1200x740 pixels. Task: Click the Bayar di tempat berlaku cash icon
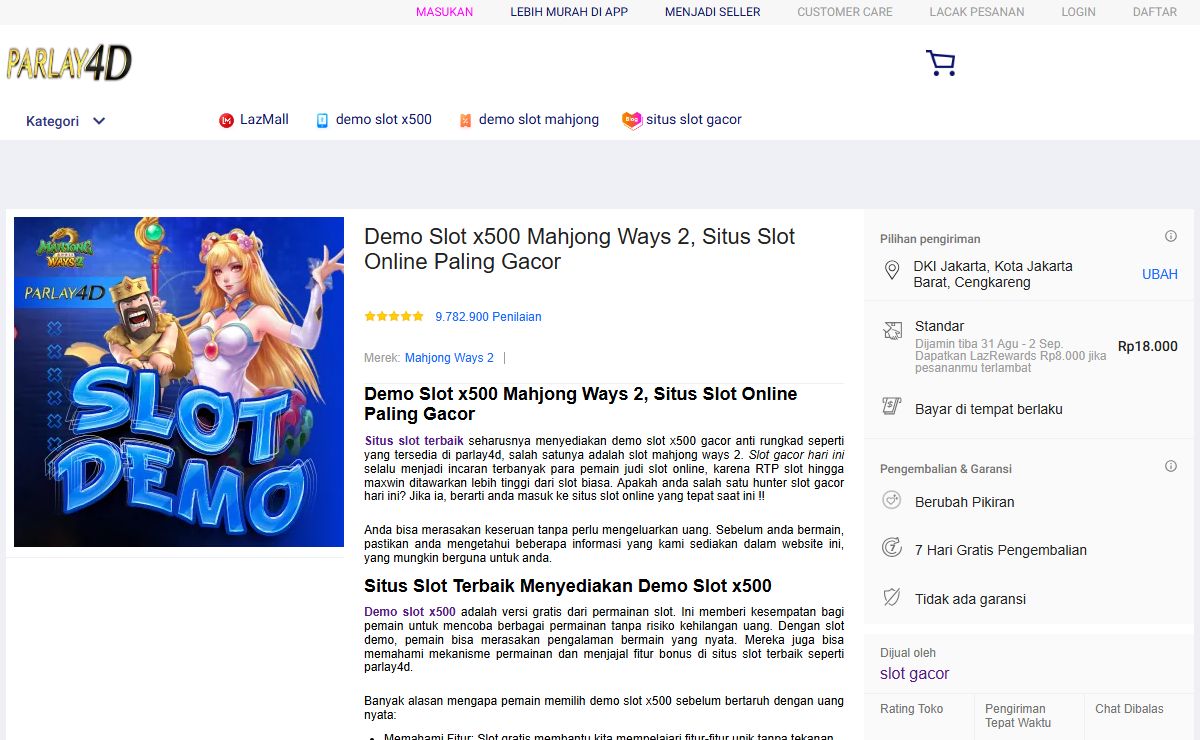coord(892,406)
